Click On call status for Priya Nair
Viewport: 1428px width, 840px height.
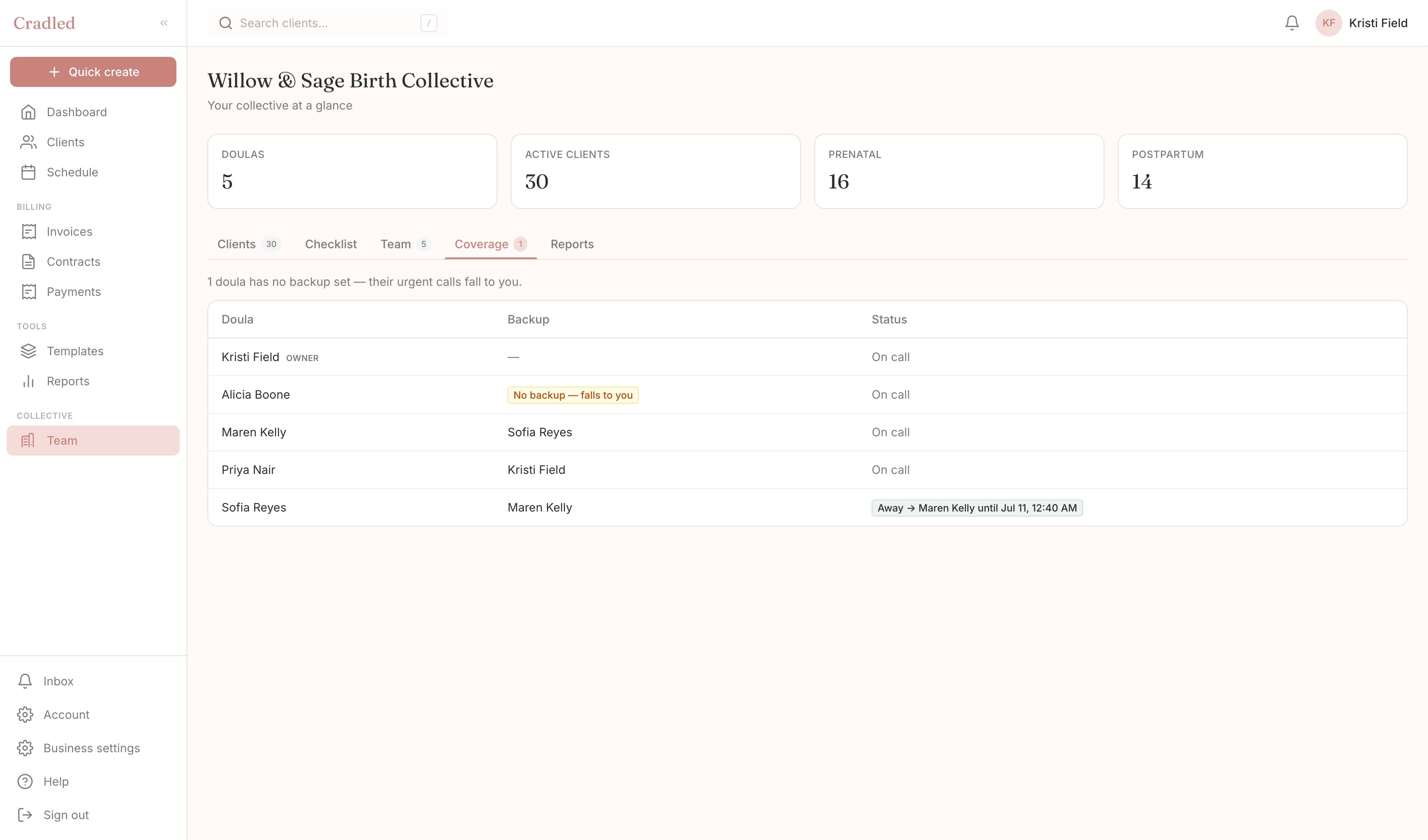pos(890,470)
